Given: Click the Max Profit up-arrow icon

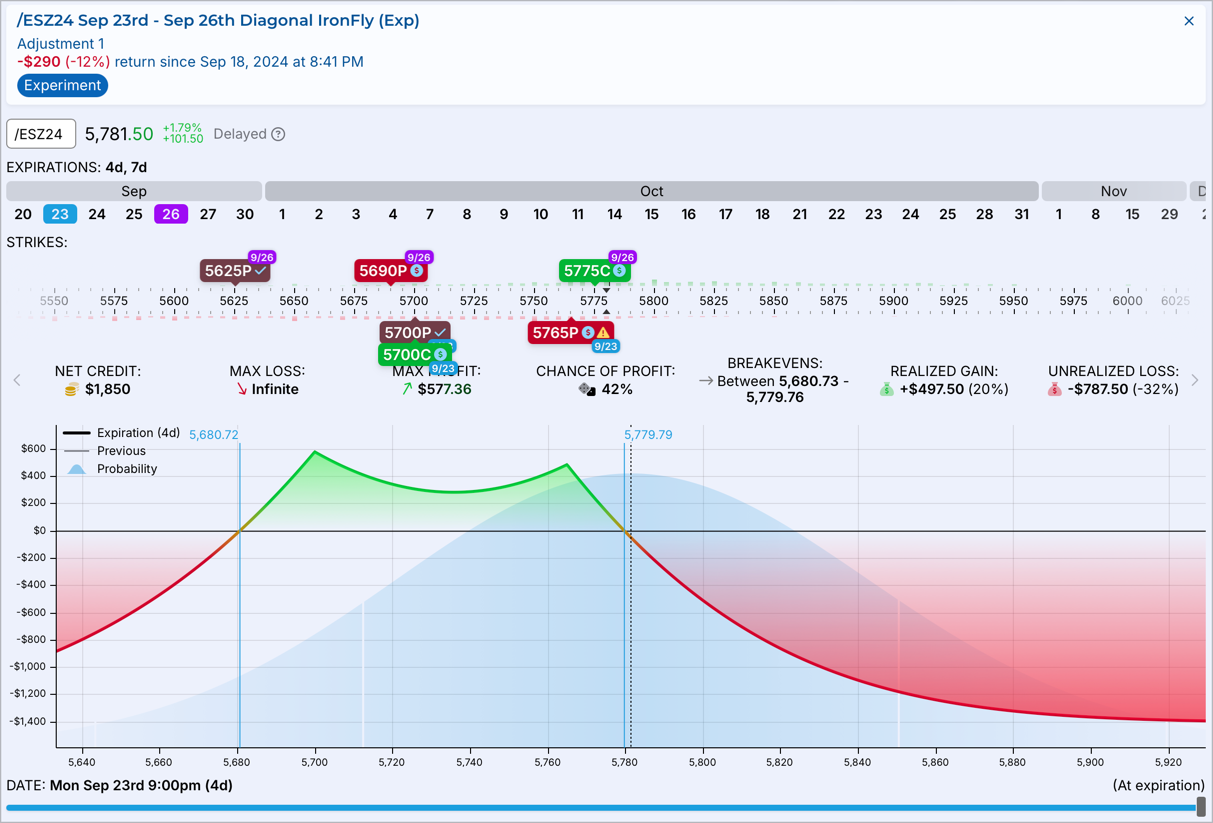Looking at the screenshot, I should click(406, 389).
